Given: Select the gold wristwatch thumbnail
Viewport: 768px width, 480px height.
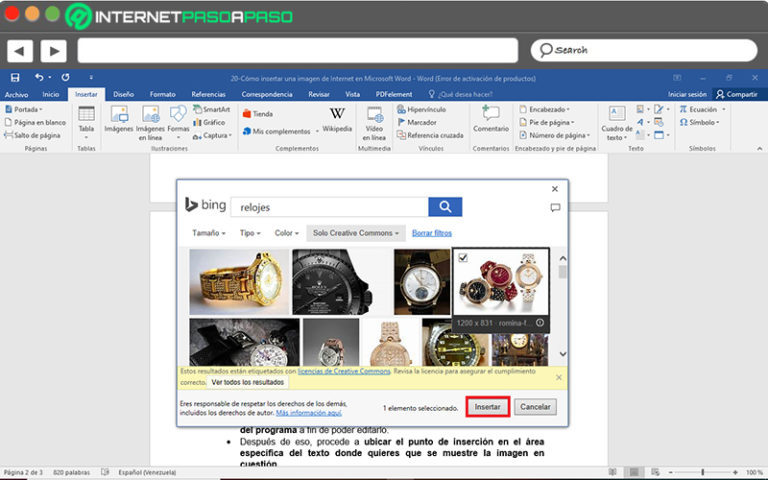Looking at the screenshot, I should click(x=240, y=282).
